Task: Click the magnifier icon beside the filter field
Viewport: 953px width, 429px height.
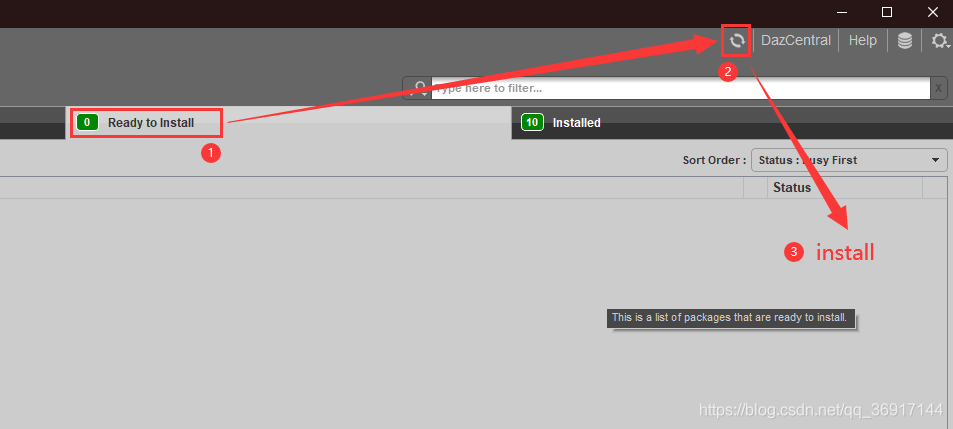Action: [417, 89]
